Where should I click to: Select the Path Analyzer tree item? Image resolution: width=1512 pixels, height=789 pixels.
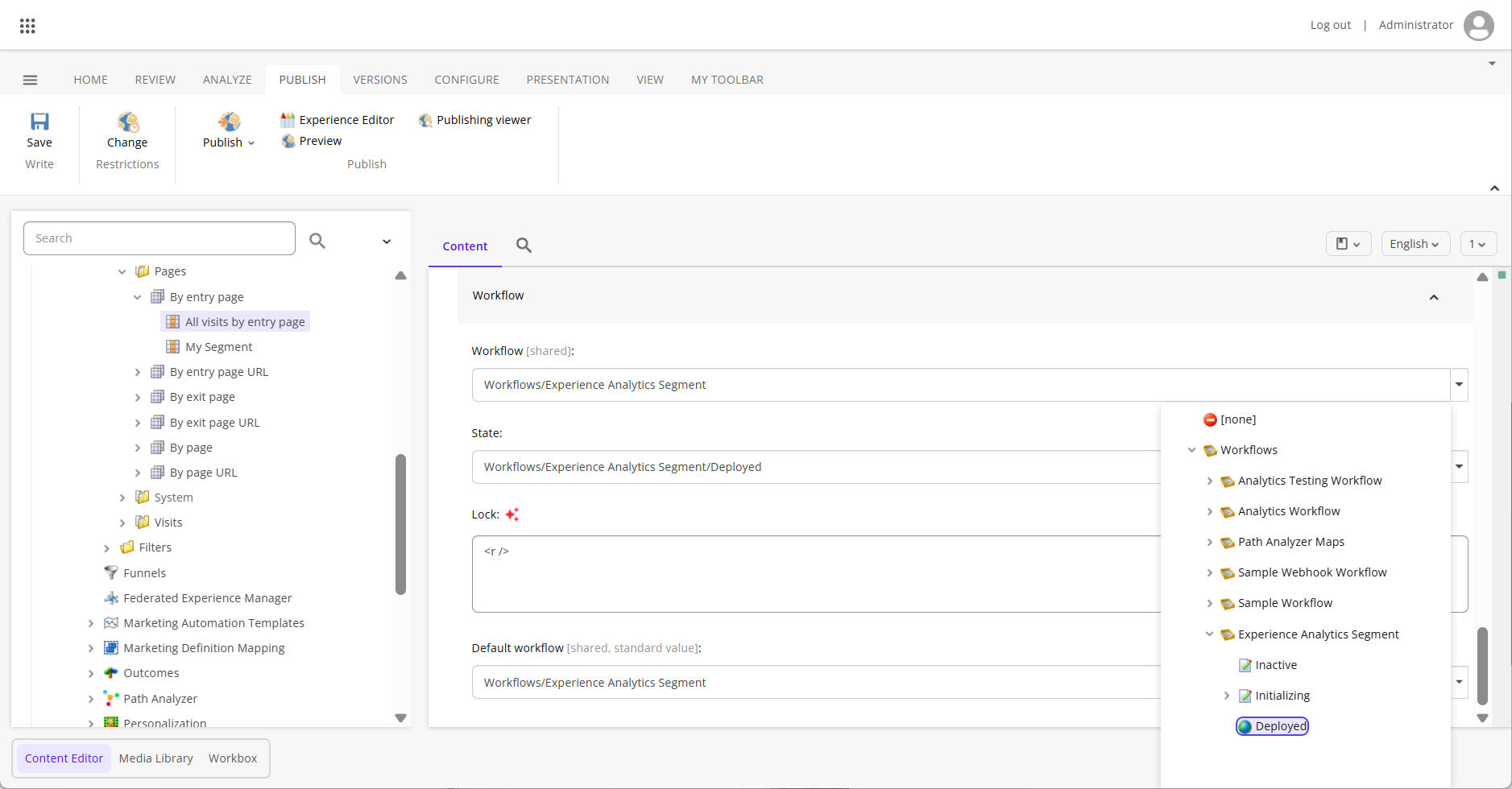(x=151, y=699)
